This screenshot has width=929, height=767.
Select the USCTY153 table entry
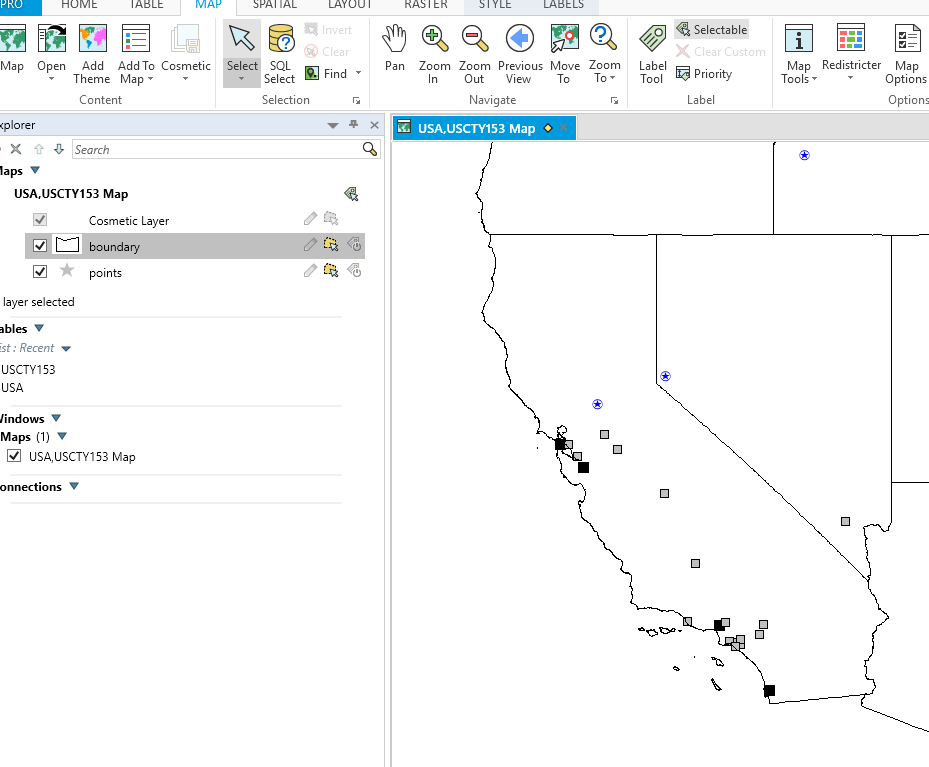click(x=28, y=370)
